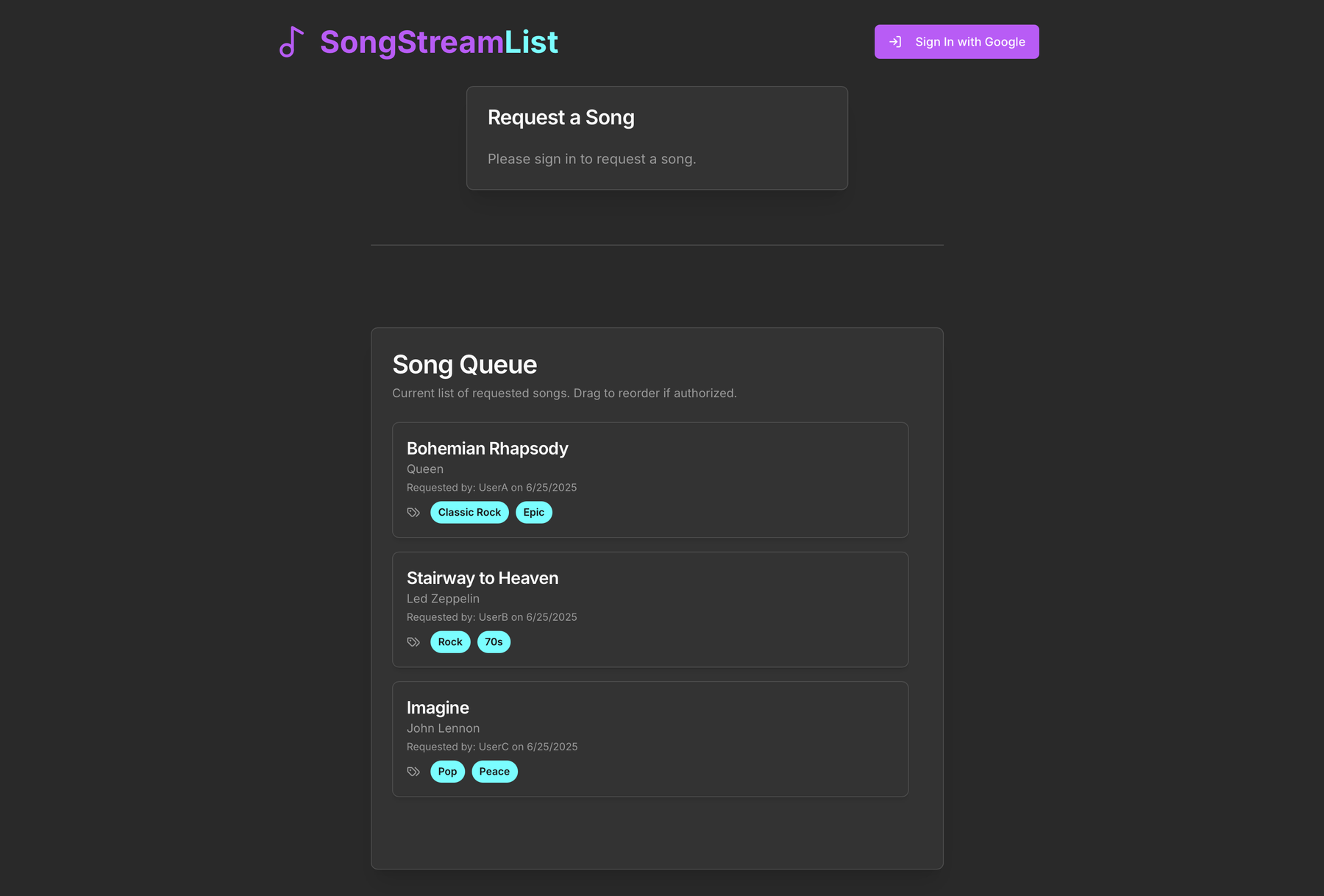Click the sign-in arrow icon in button
The width and height of the screenshot is (1324, 896).
tap(895, 42)
